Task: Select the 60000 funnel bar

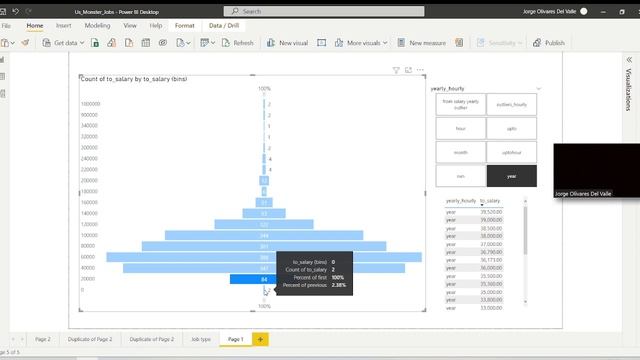Action: point(264,257)
